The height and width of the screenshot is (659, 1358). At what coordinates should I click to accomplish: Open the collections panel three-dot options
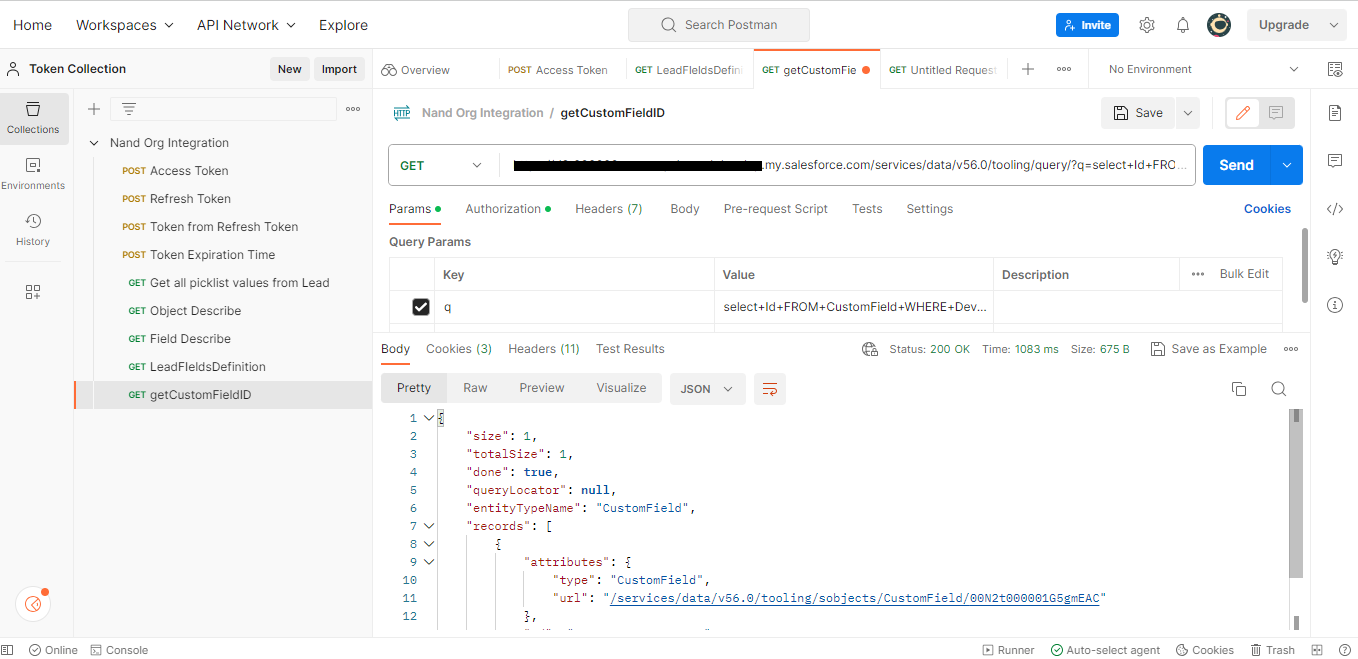(x=353, y=109)
